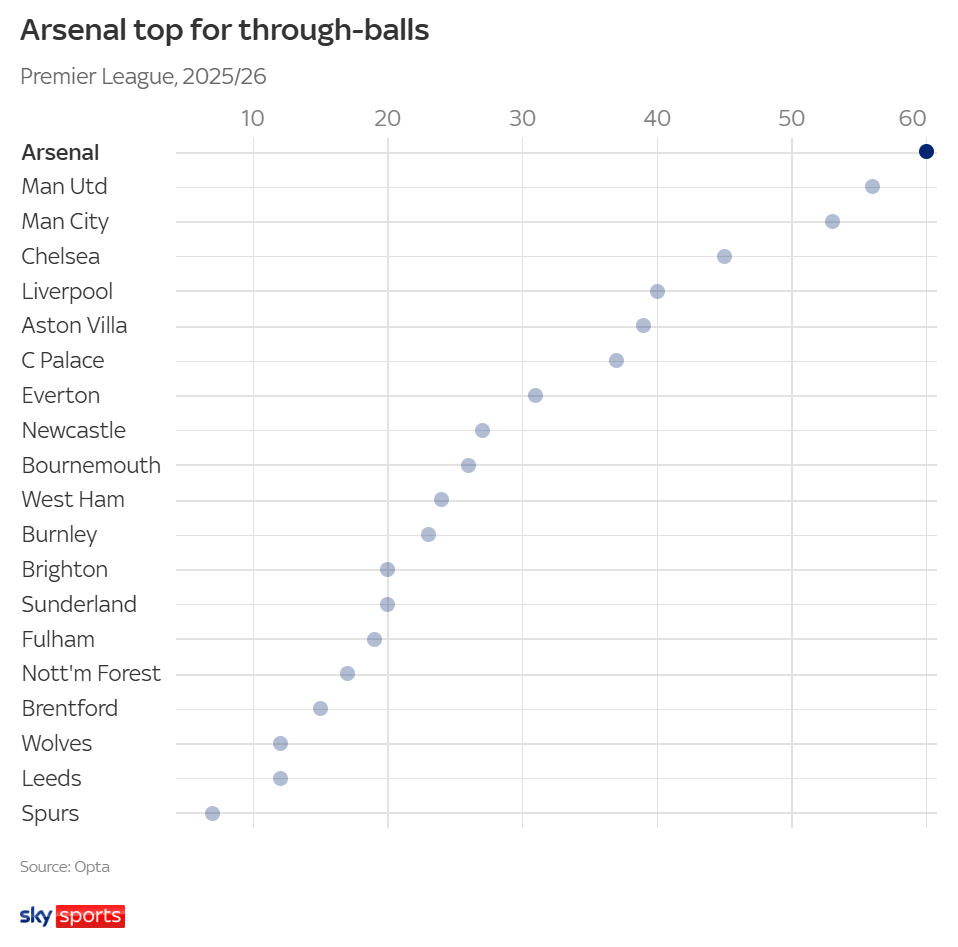Click the Man City data dot
958x947 pixels.
coord(832,221)
